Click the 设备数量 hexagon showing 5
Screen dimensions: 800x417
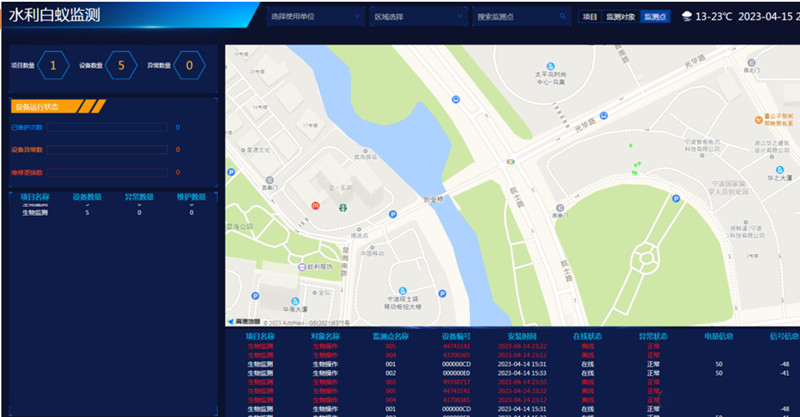121,66
